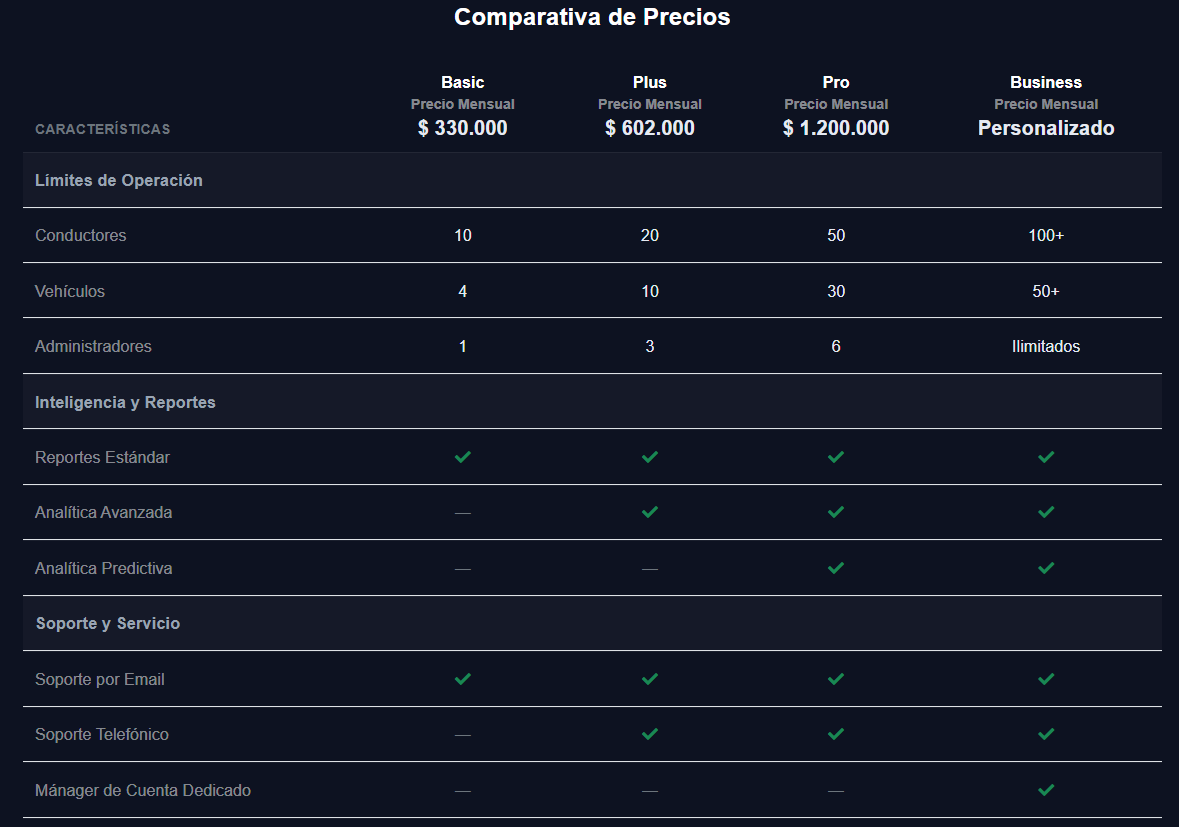Click Pro plan's Soporte por Email checkmark

(x=836, y=679)
